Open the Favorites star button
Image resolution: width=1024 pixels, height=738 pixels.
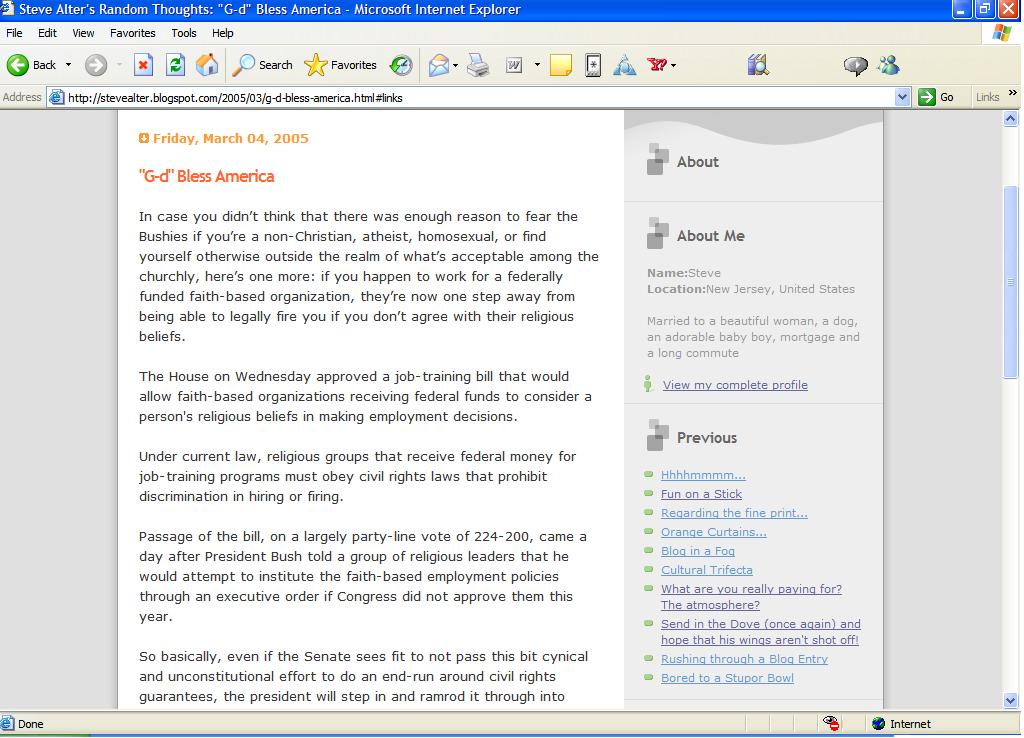tap(341, 65)
